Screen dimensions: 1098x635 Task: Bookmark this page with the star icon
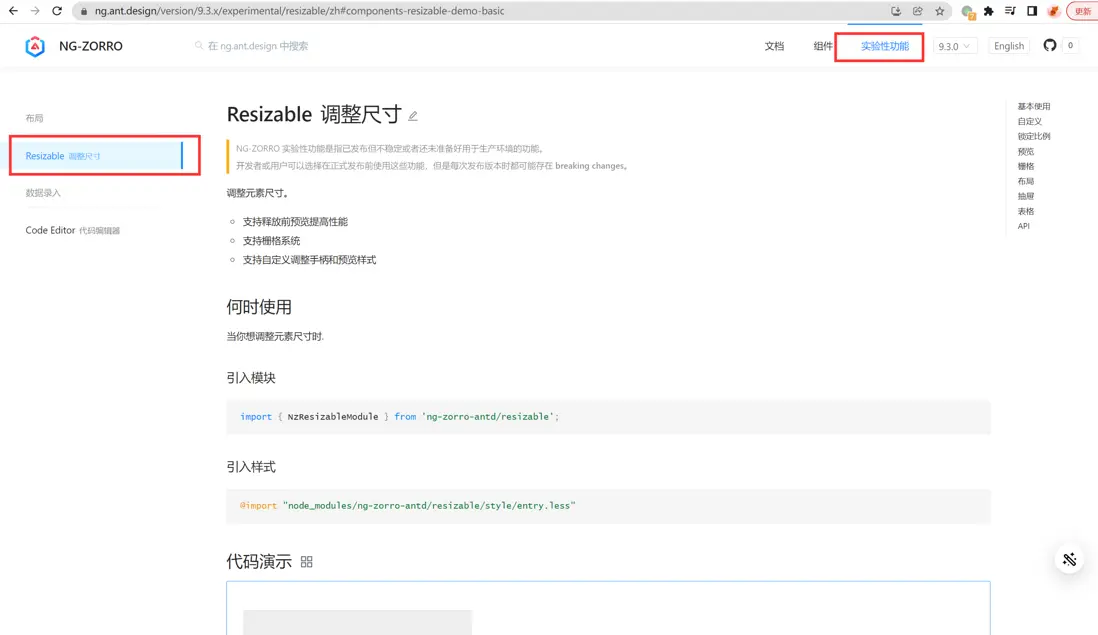[940, 11]
